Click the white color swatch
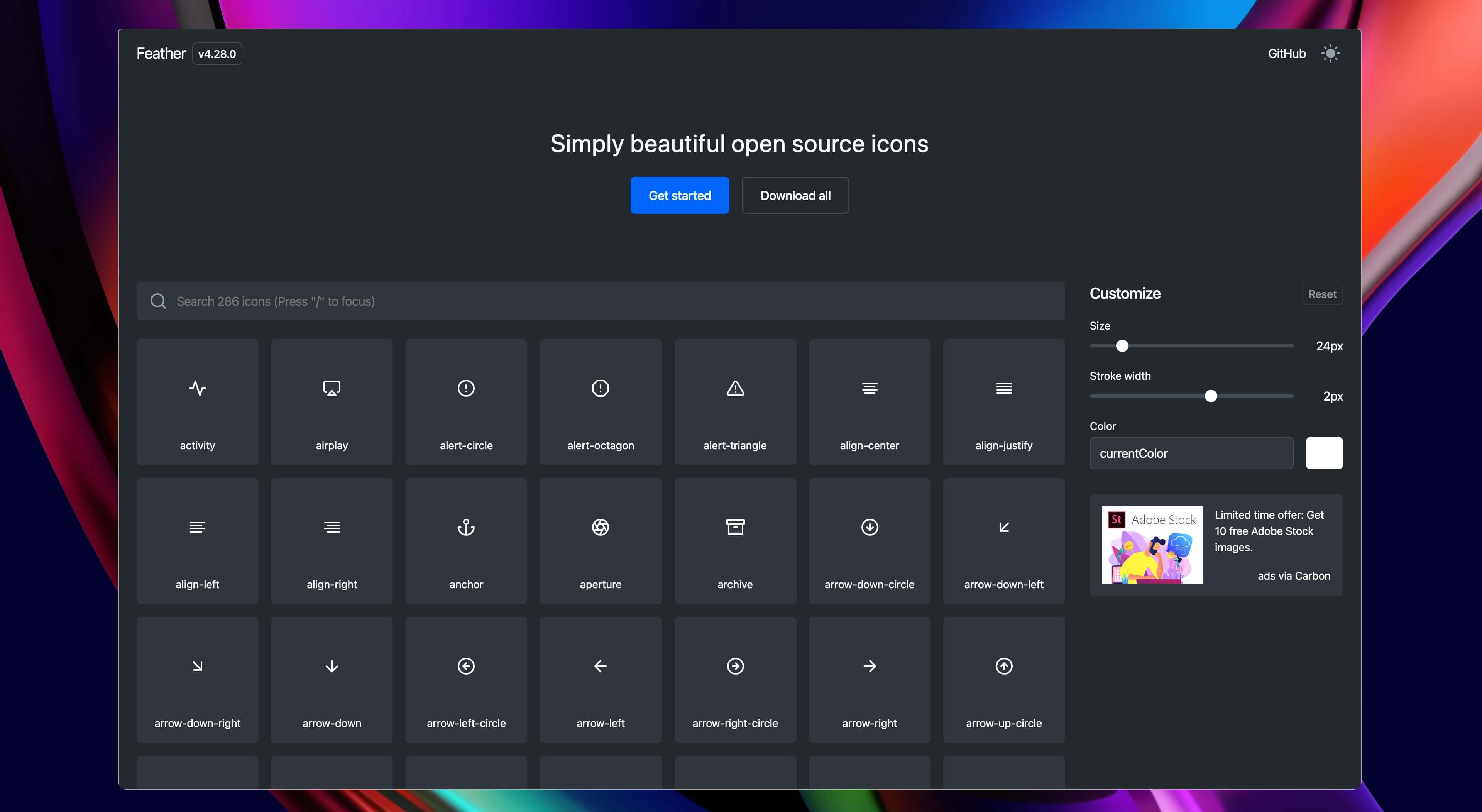The width and height of the screenshot is (1482, 812). 1325,453
